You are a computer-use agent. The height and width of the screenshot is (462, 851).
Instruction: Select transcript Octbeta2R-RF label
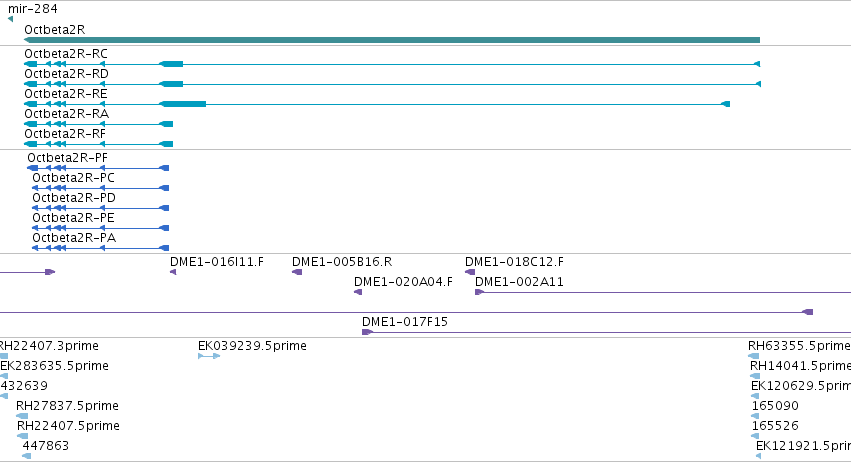tap(65, 134)
